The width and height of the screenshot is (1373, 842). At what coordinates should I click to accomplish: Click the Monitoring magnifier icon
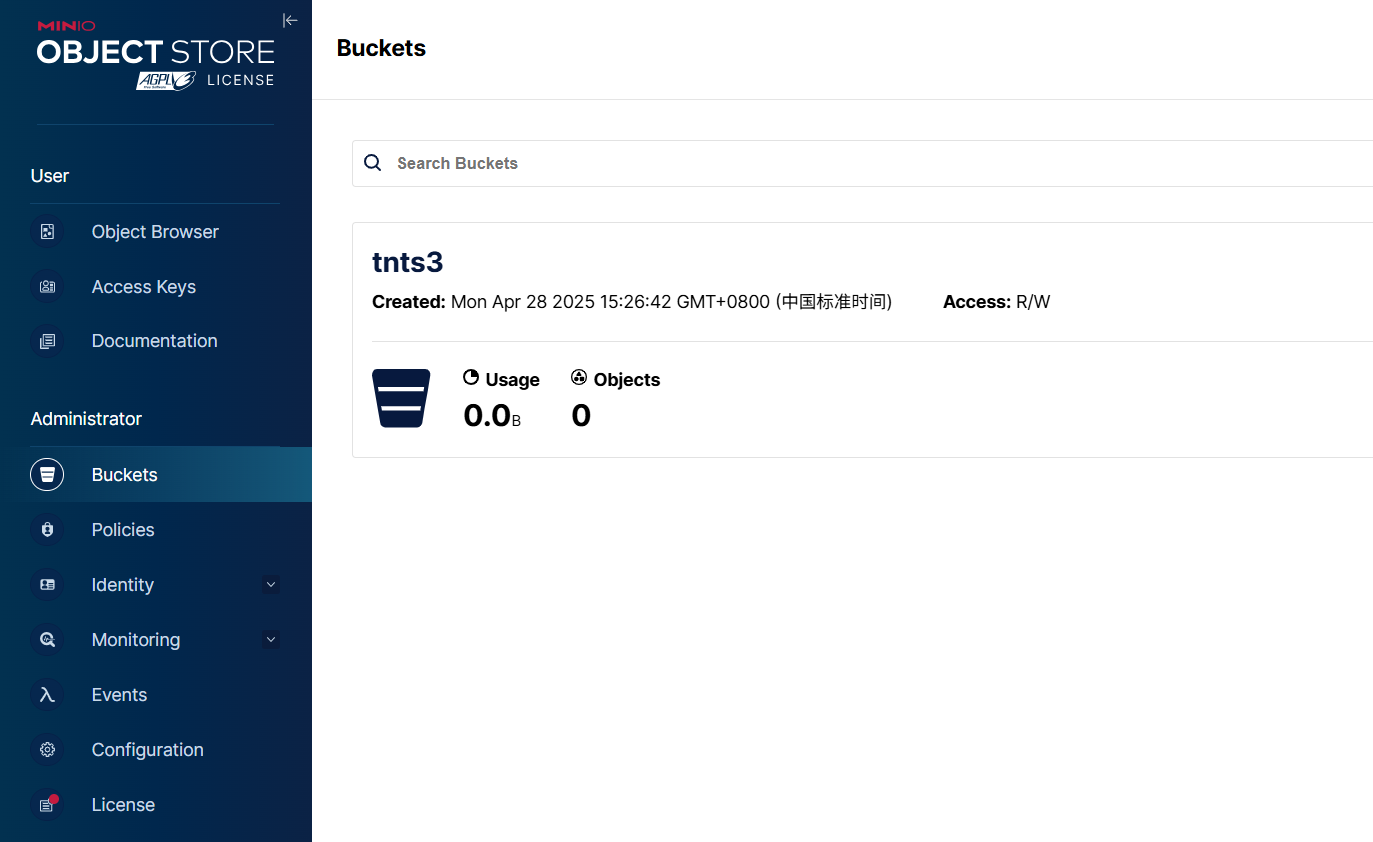coord(47,639)
